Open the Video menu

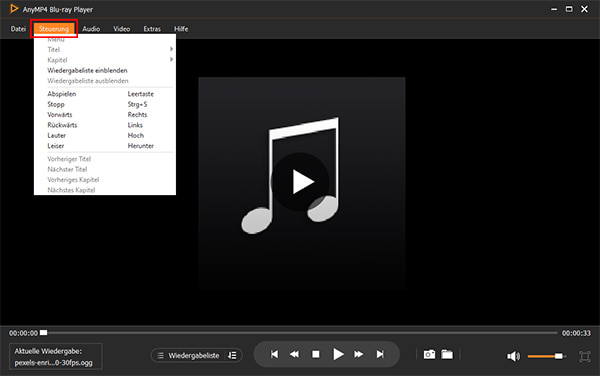[121, 29]
